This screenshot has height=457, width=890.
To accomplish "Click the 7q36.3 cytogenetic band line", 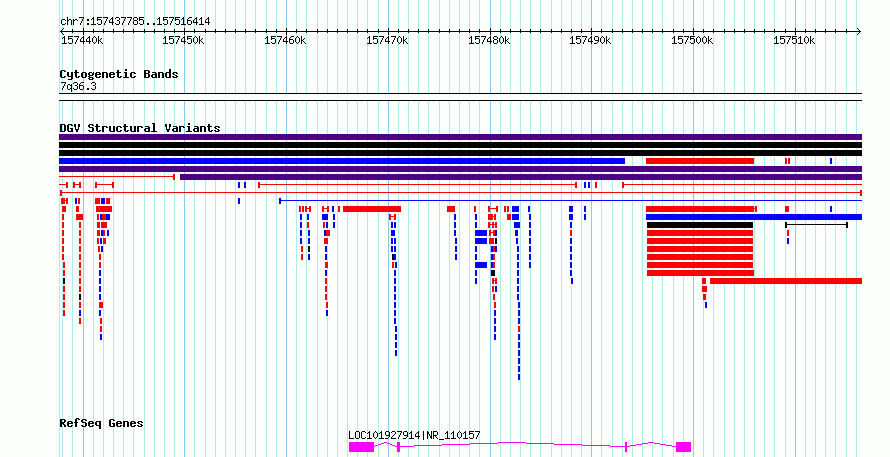I will click(460, 97).
